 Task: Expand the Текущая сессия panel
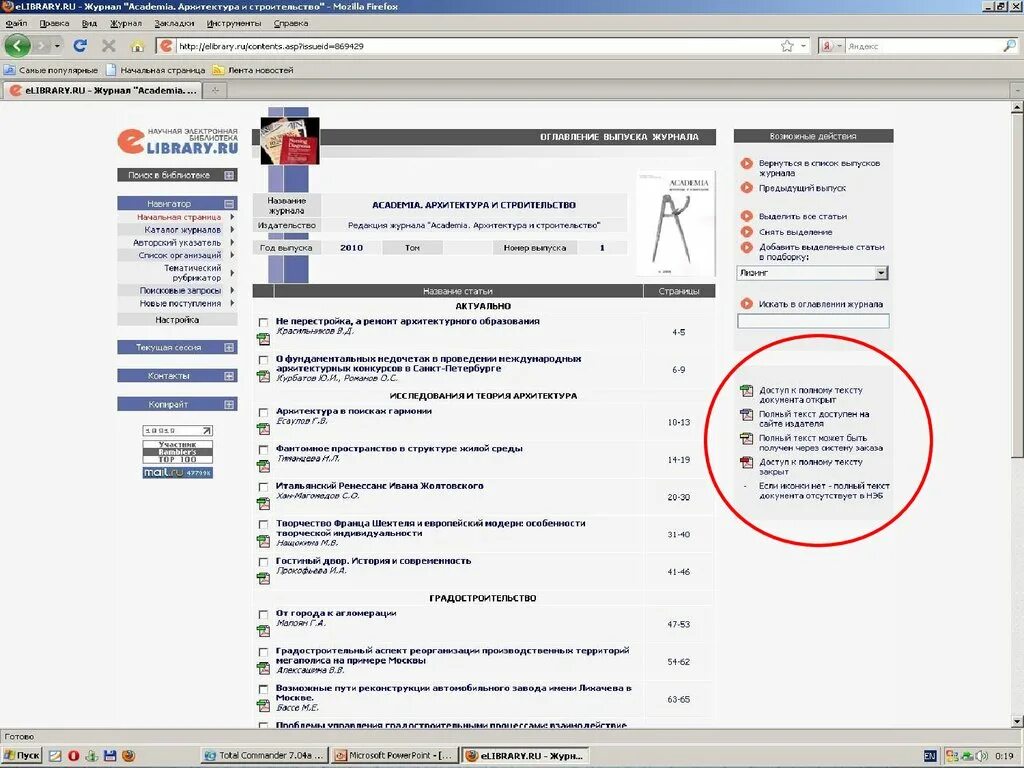[x=229, y=347]
